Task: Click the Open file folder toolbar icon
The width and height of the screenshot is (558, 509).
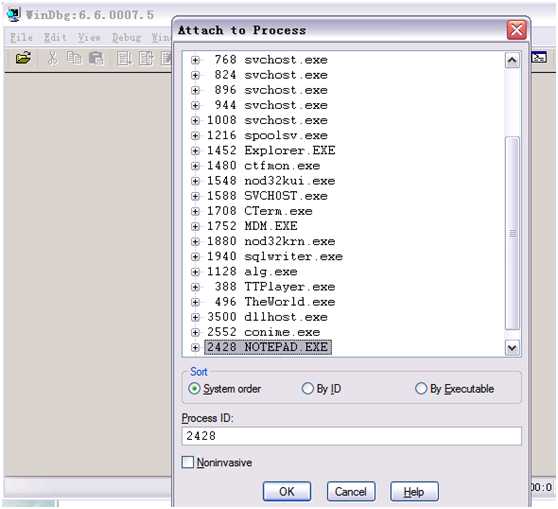Action: pyautogui.click(x=23, y=58)
